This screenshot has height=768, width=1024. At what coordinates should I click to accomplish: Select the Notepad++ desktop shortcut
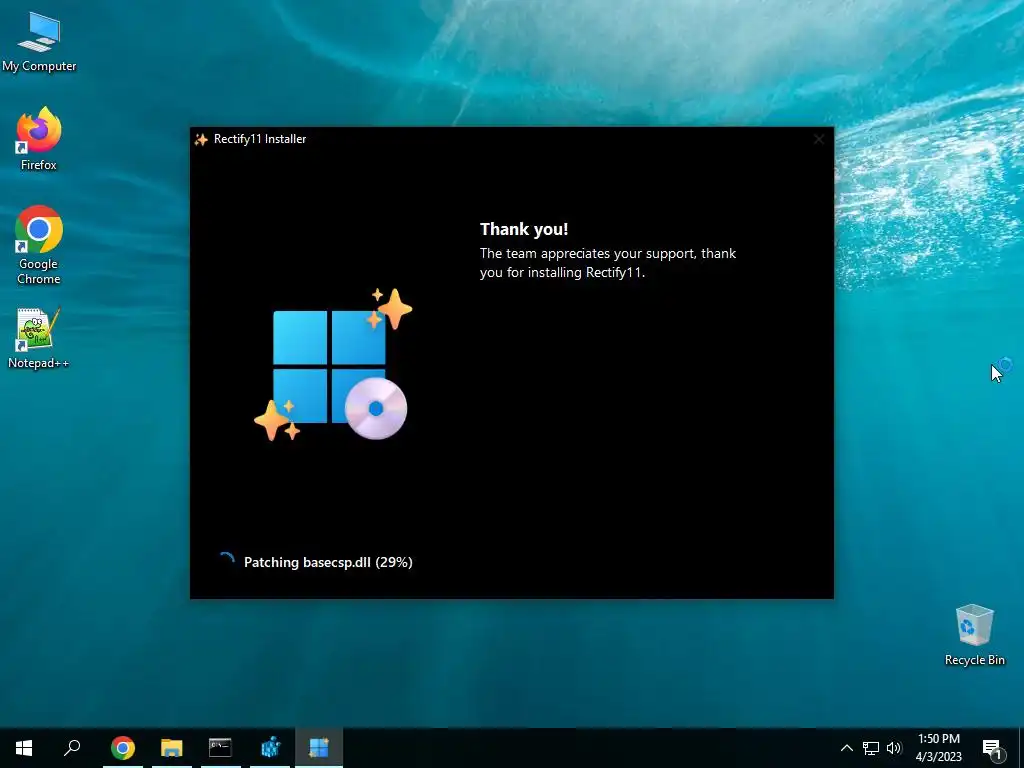pyautogui.click(x=39, y=338)
